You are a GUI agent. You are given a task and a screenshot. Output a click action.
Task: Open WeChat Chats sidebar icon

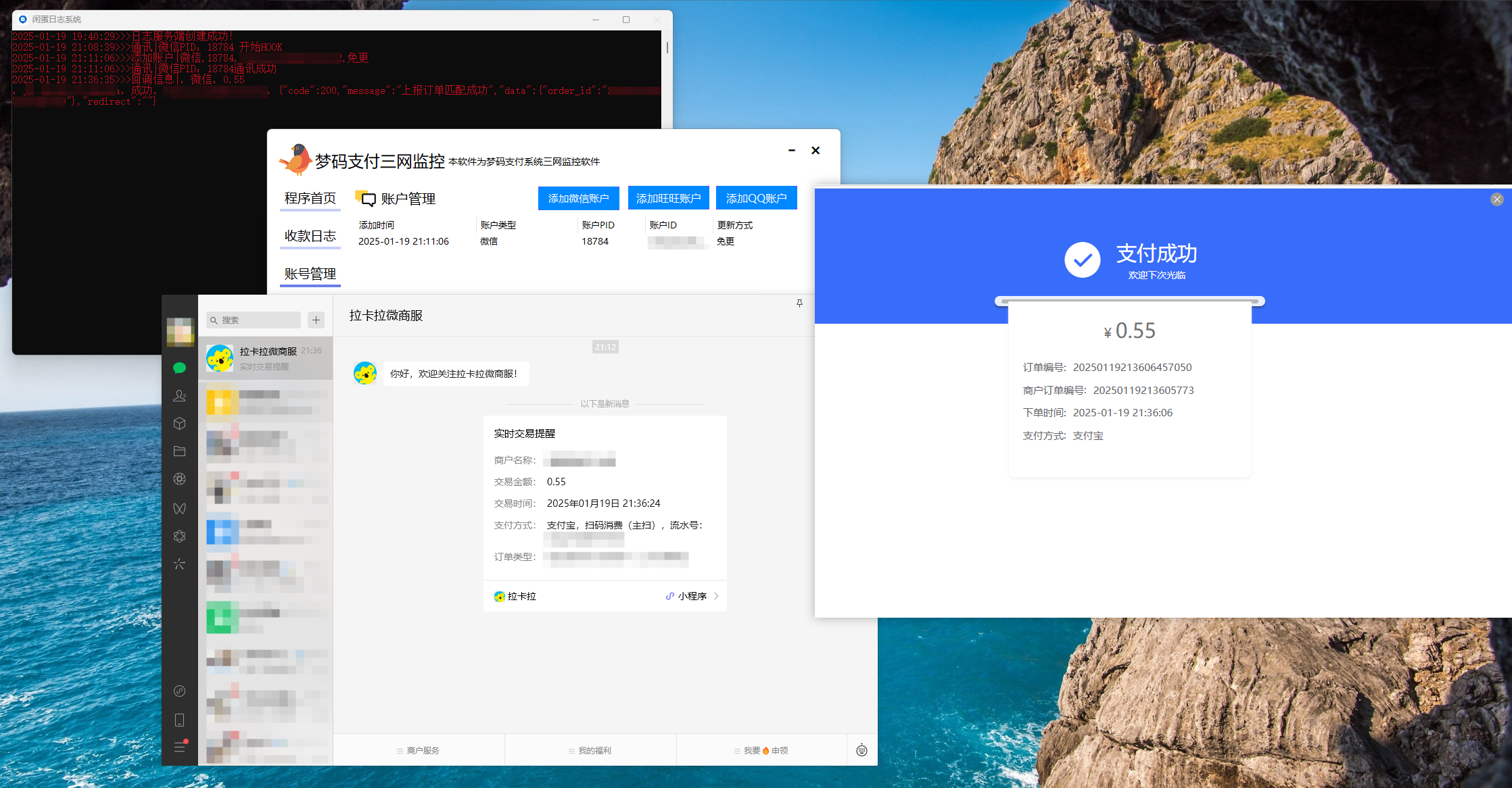[x=179, y=368]
